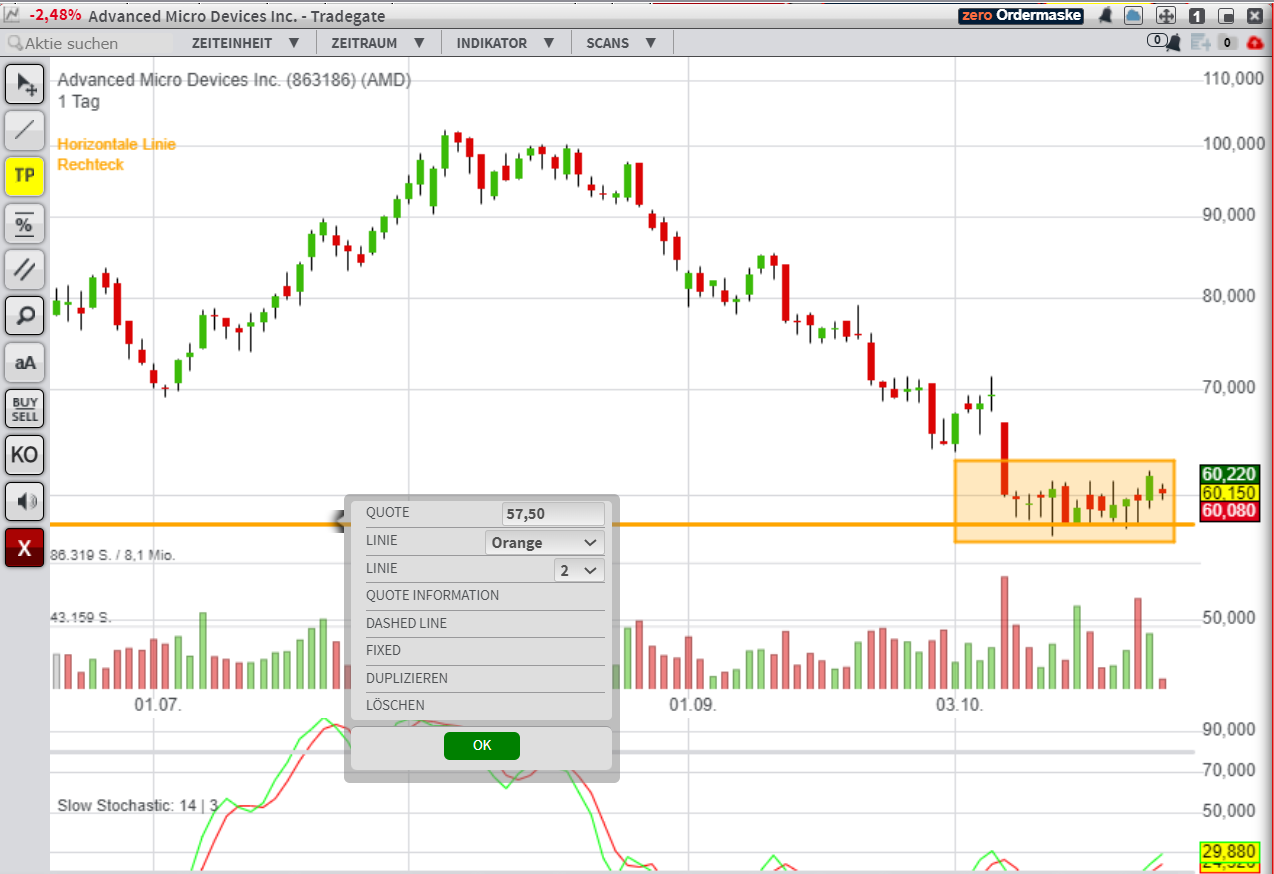Screen dimensions: 1274x874
Task: Focus the Aktie suchen search field
Action: pos(88,43)
